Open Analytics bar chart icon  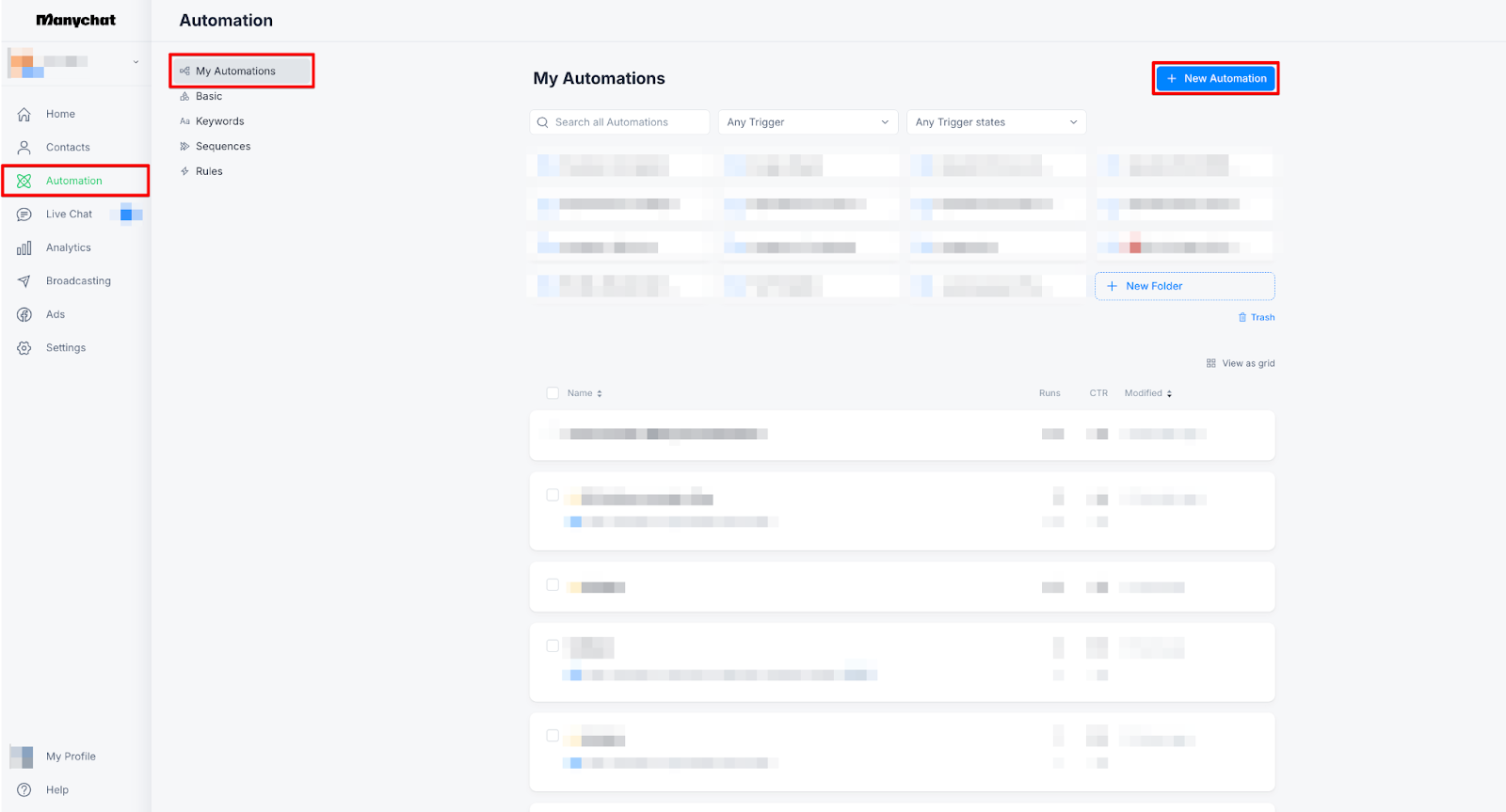[x=24, y=248]
